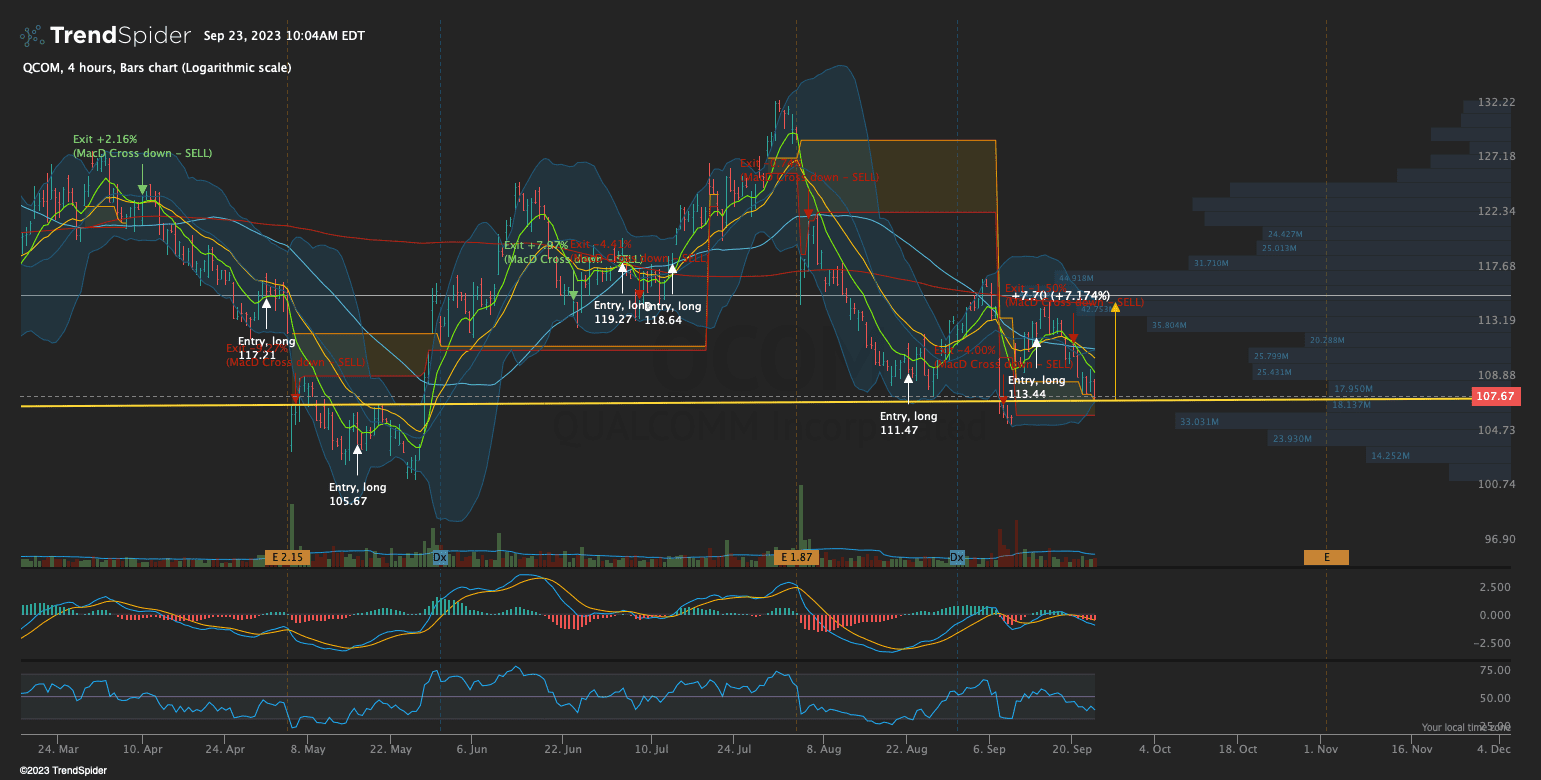Click the entry arrow above Entry, long 105.67

coord(357,450)
